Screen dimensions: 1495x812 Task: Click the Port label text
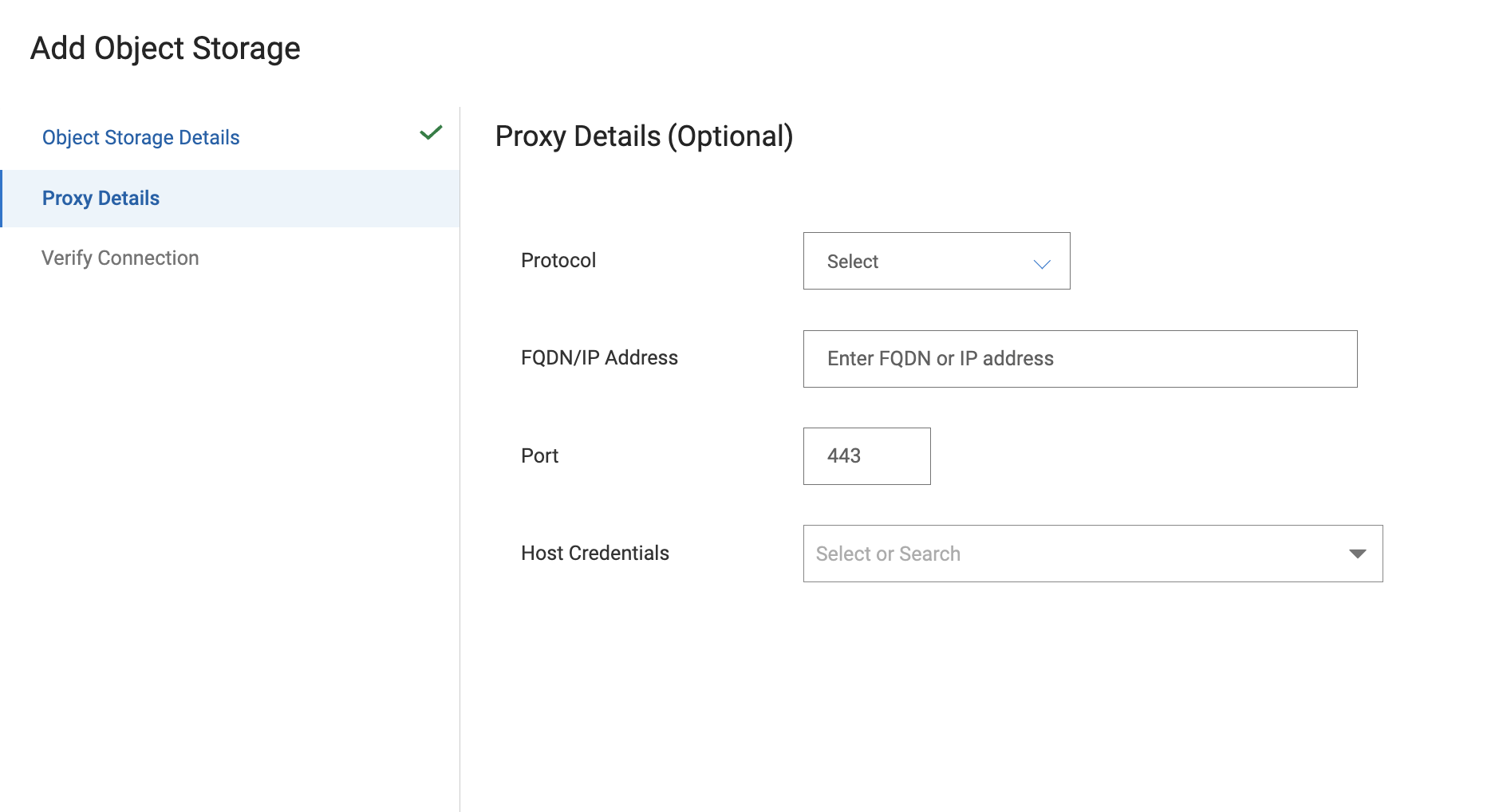[540, 455]
